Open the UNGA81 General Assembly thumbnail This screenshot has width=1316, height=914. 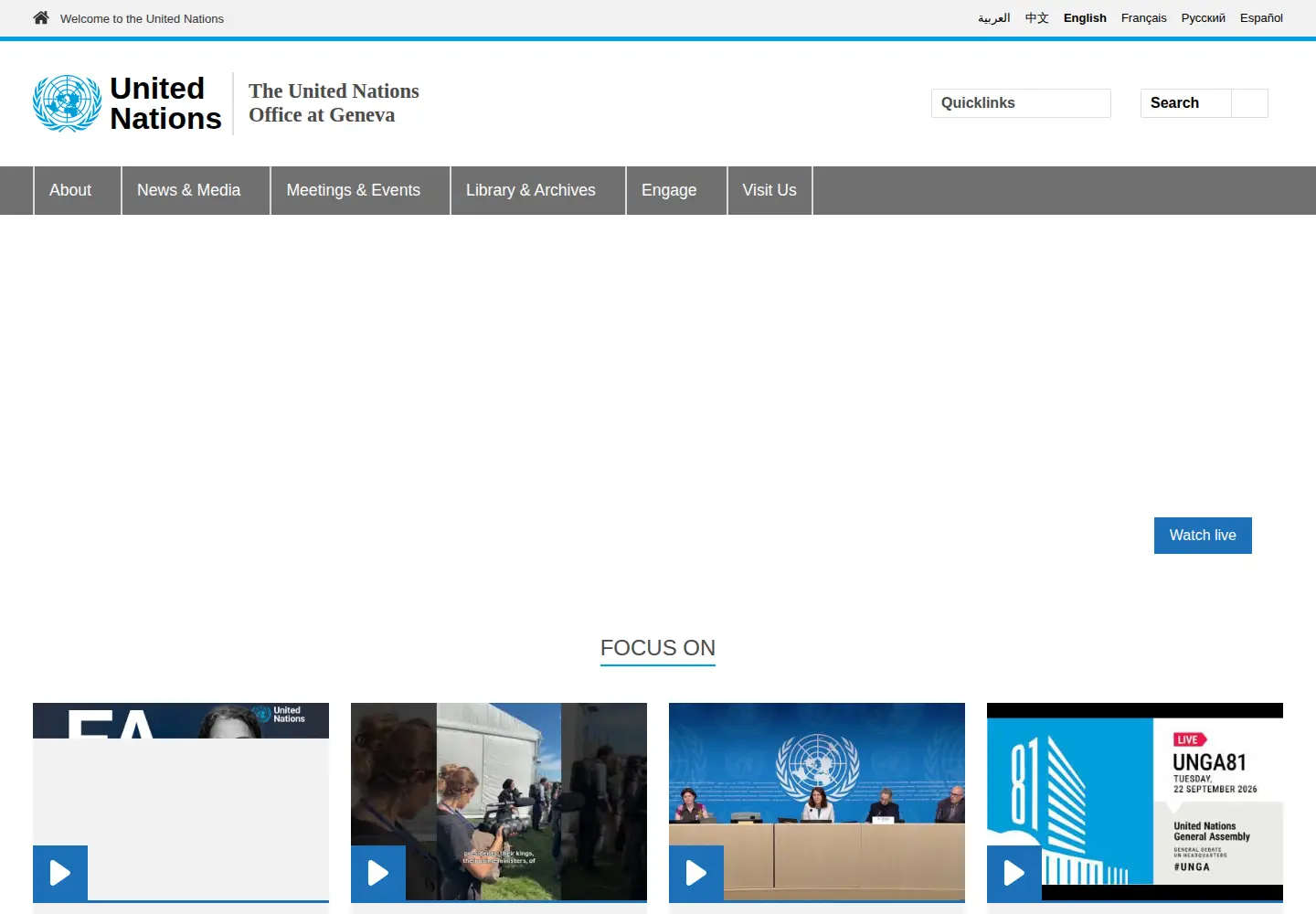click(x=1135, y=802)
